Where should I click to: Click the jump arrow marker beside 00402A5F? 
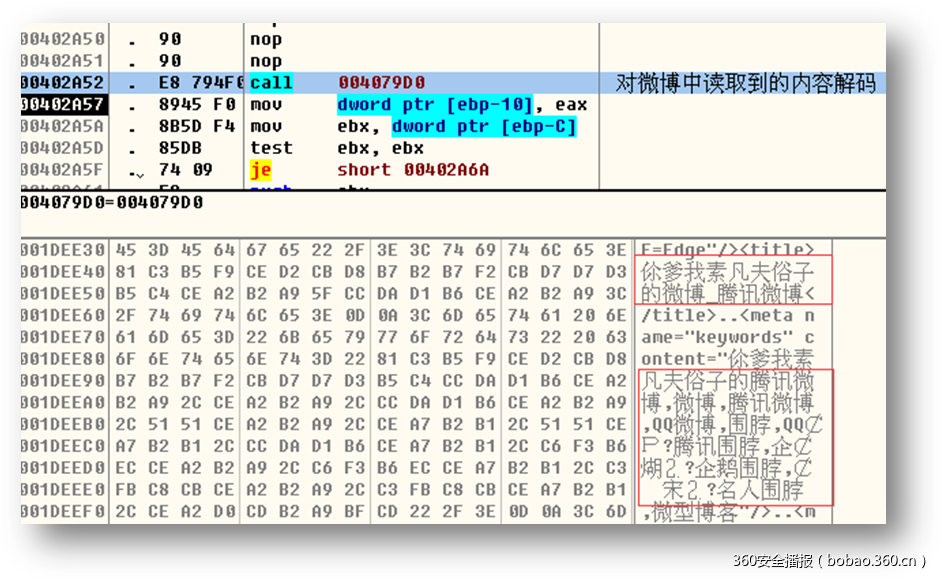click(138, 172)
